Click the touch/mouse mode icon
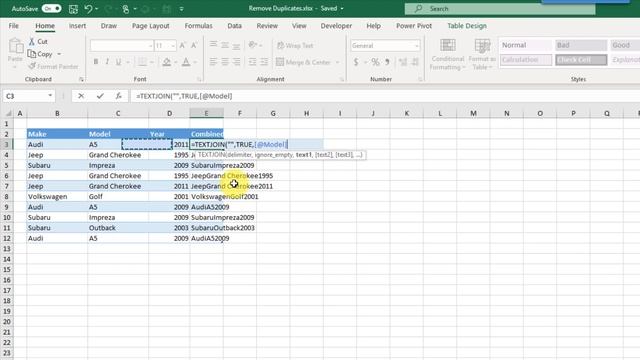 [x=126, y=9]
